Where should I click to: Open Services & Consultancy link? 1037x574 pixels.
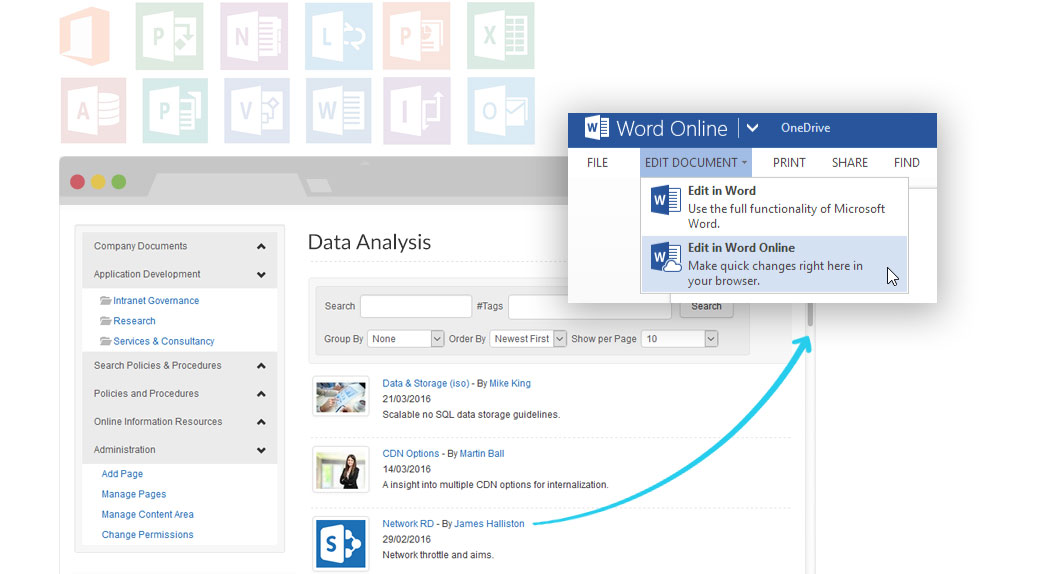coord(164,341)
